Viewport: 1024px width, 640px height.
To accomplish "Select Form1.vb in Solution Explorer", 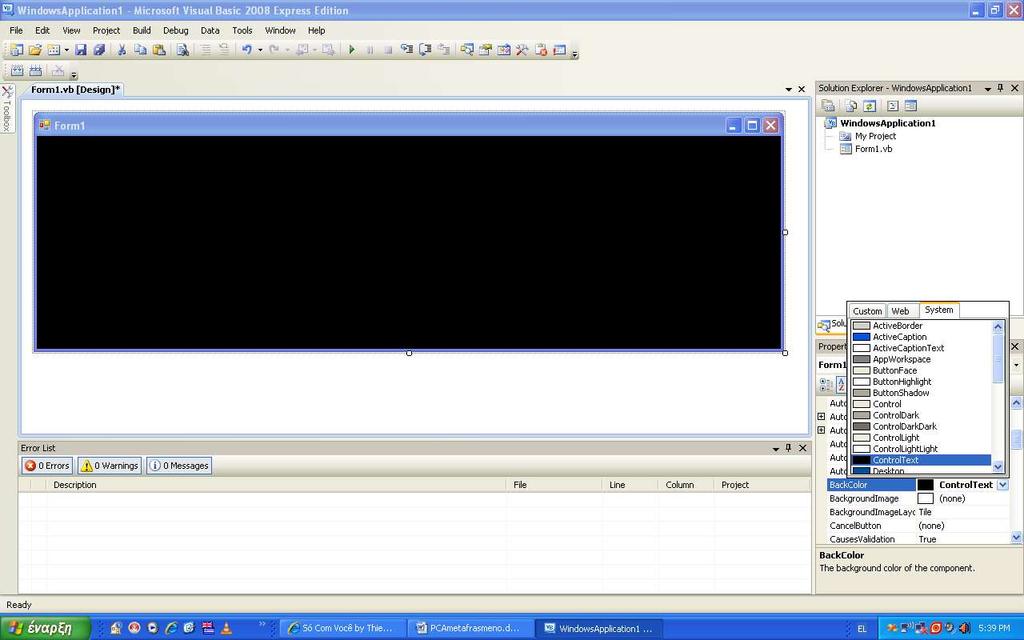I will (x=873, y=149).
